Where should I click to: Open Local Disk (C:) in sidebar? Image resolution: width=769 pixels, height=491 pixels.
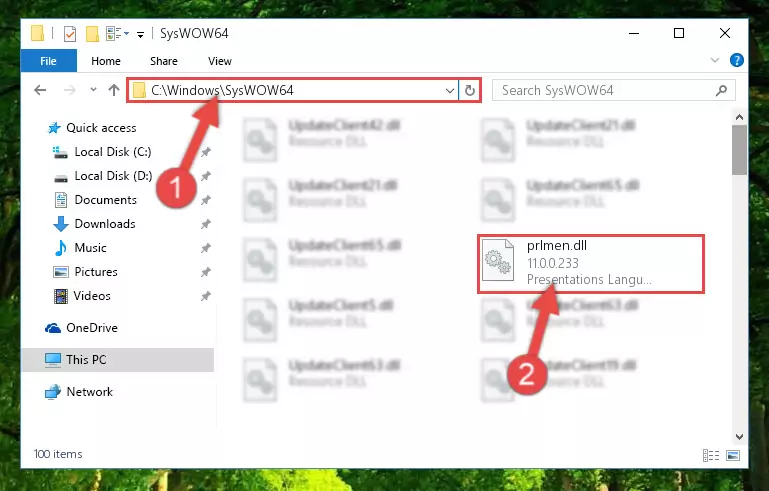[113, 152]
